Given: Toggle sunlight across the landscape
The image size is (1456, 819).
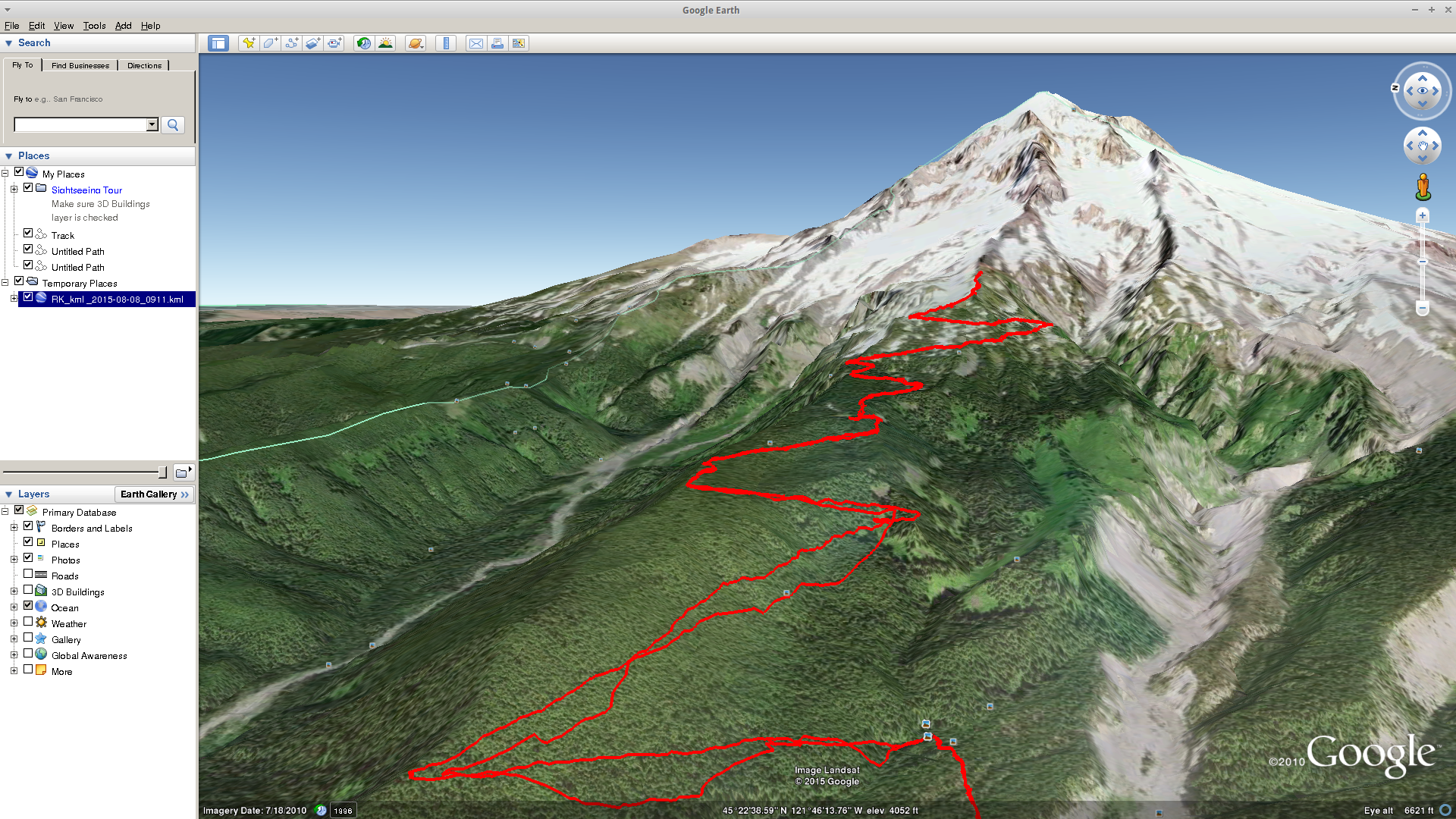Looking at the screenshot, I should pyautogui.click(x=385, y=43).
